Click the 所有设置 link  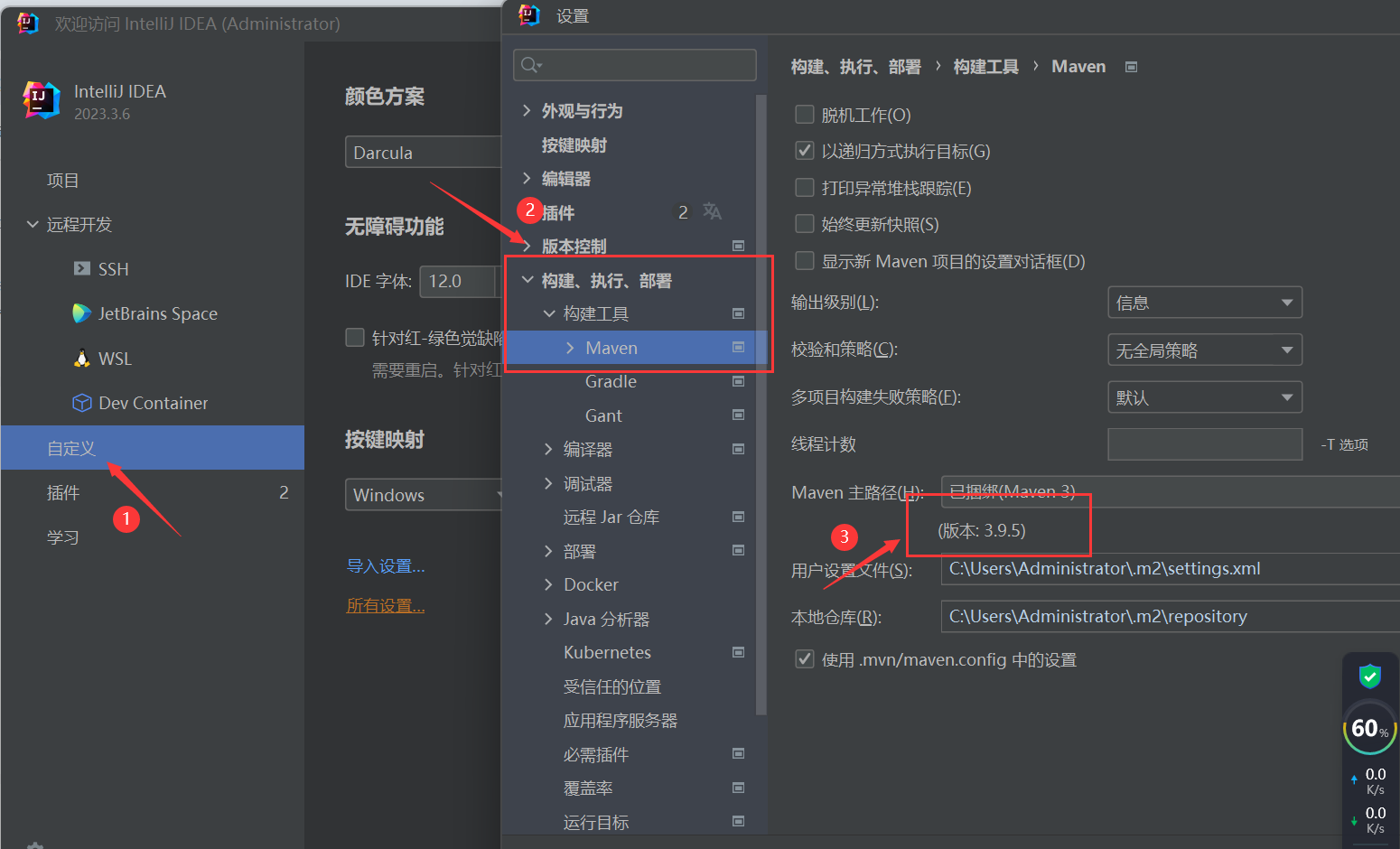click(x=386, y=605)
